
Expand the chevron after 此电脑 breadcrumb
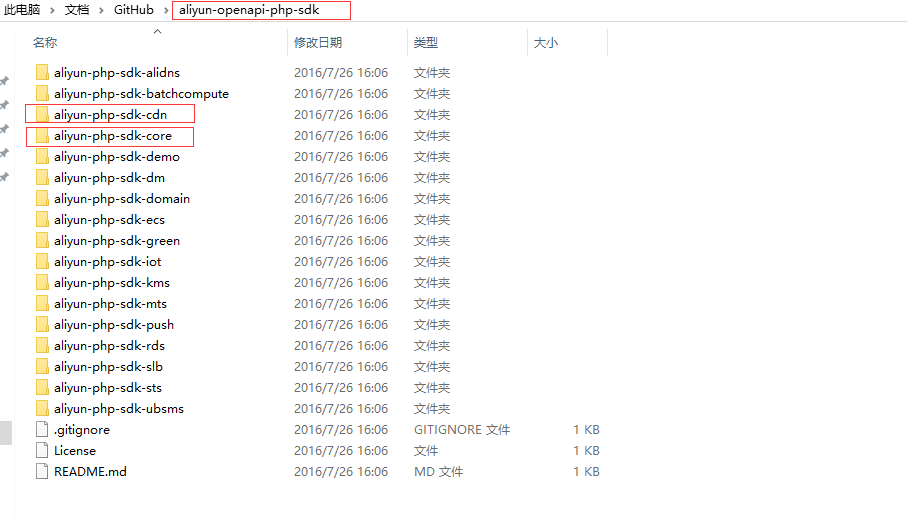pyautogui.click(x=52, y=10)
